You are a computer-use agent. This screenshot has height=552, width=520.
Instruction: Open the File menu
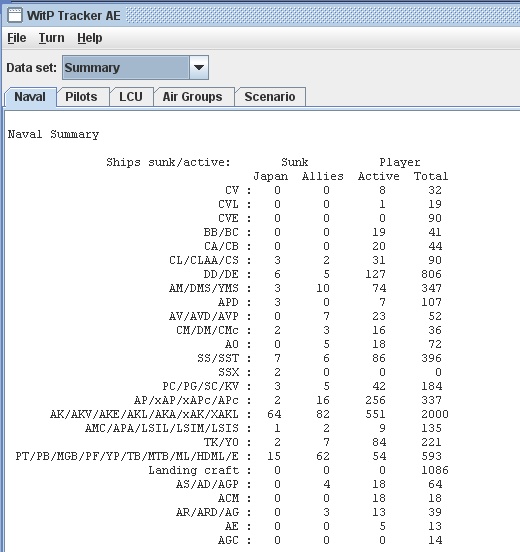click(17, 38)
